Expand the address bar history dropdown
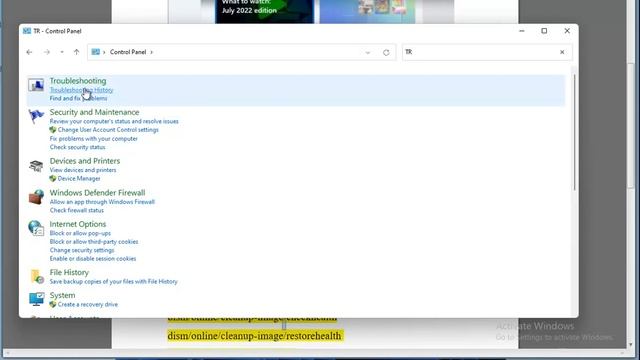This screenshot has height=360, width=640. [368, 52]
